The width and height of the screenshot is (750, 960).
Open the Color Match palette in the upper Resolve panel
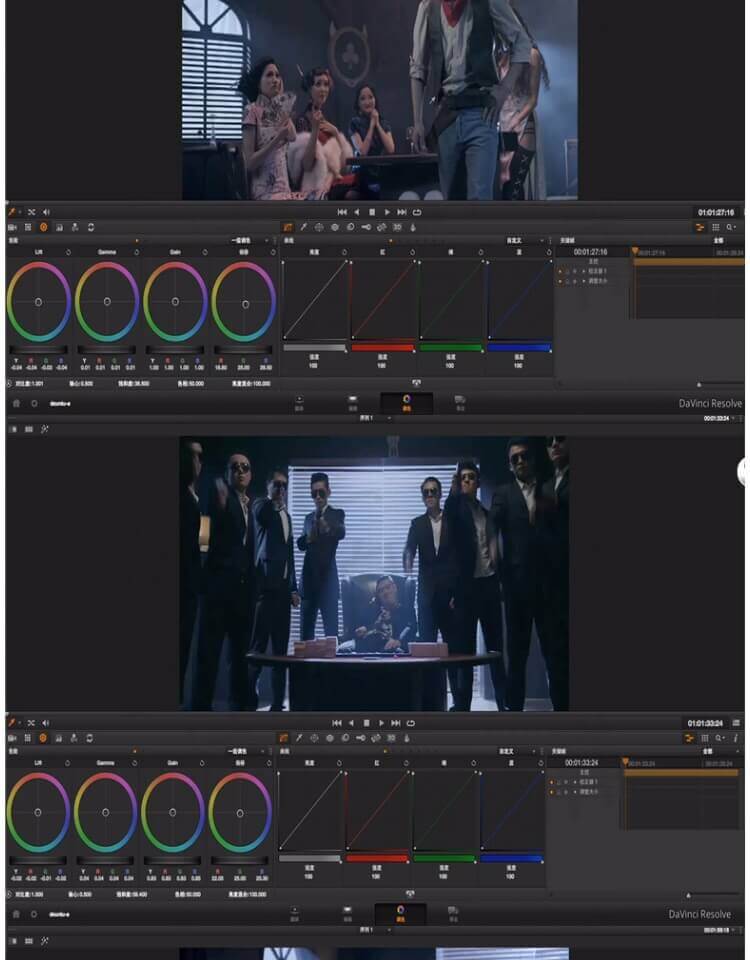click(x=28, y=227)
